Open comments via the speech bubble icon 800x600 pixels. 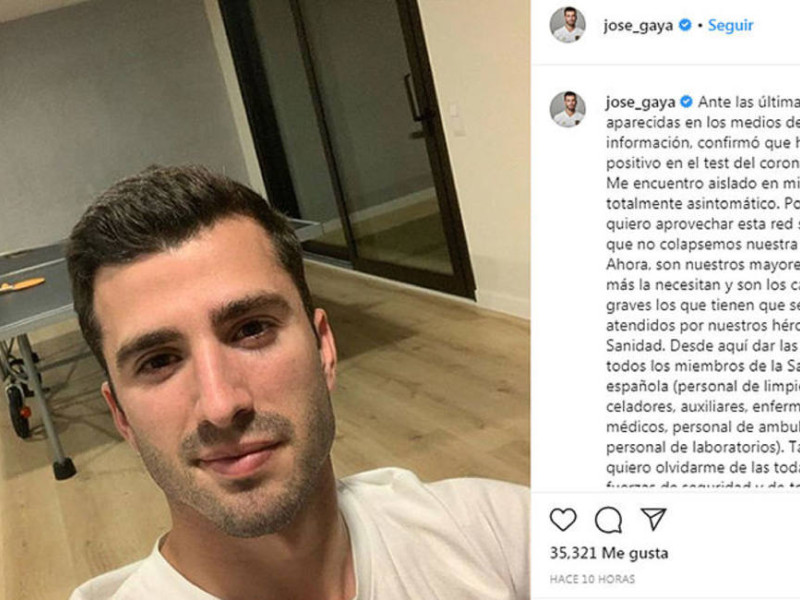point(608,520)
